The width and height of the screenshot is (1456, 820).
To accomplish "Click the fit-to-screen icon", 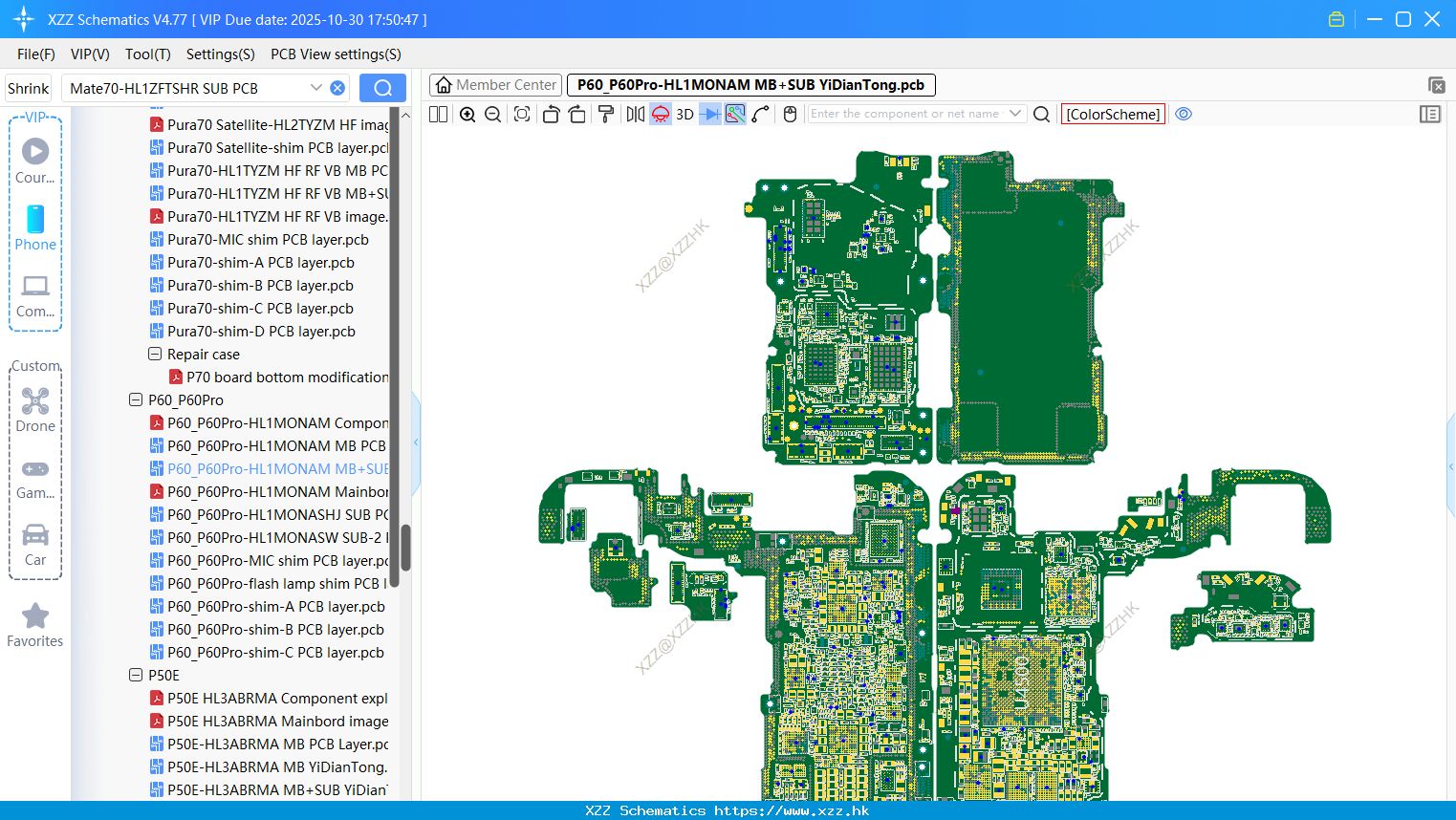I will pos(522,114).
